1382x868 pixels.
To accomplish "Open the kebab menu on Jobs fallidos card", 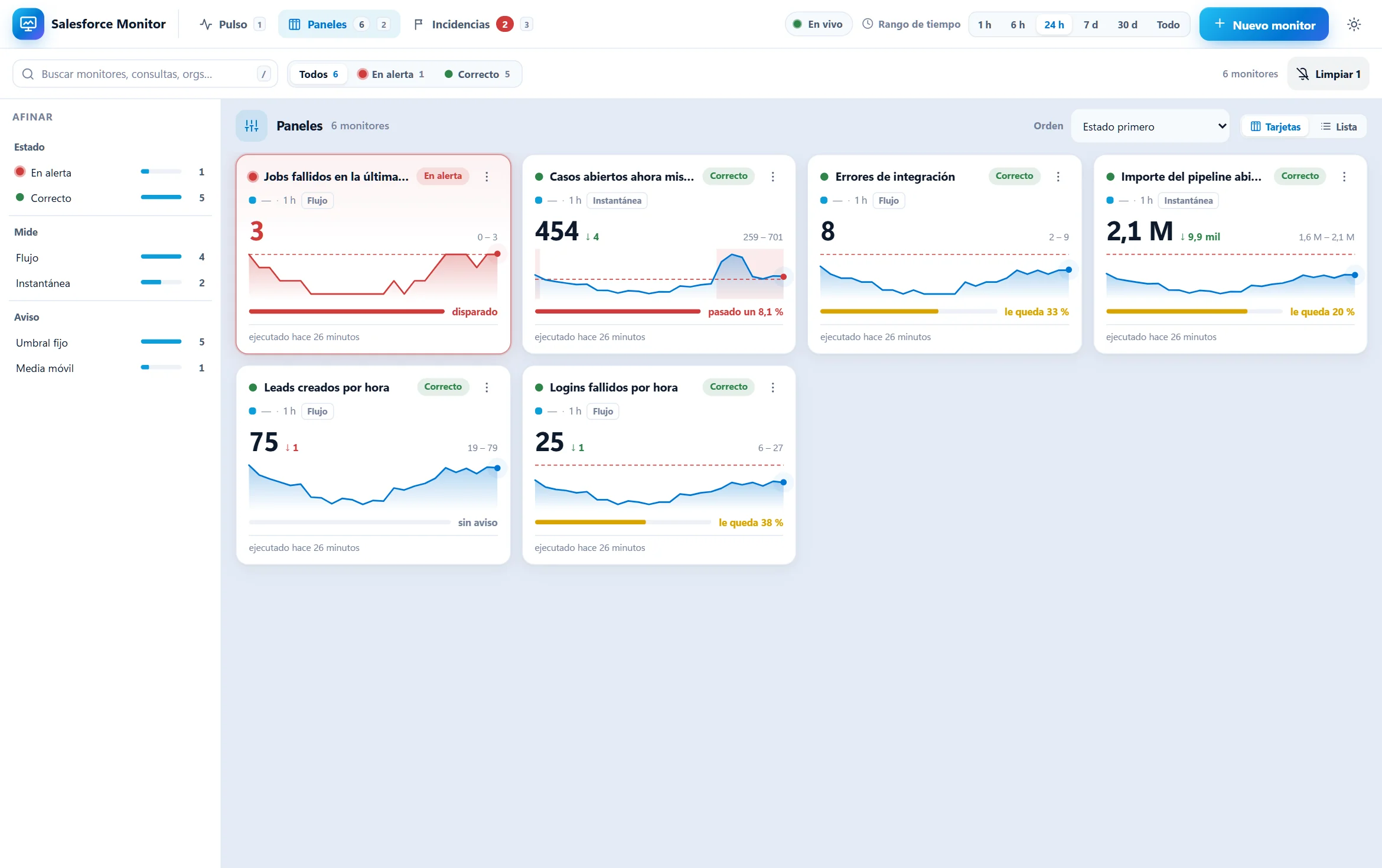I will pyautogui.click(x=487, y=177).
